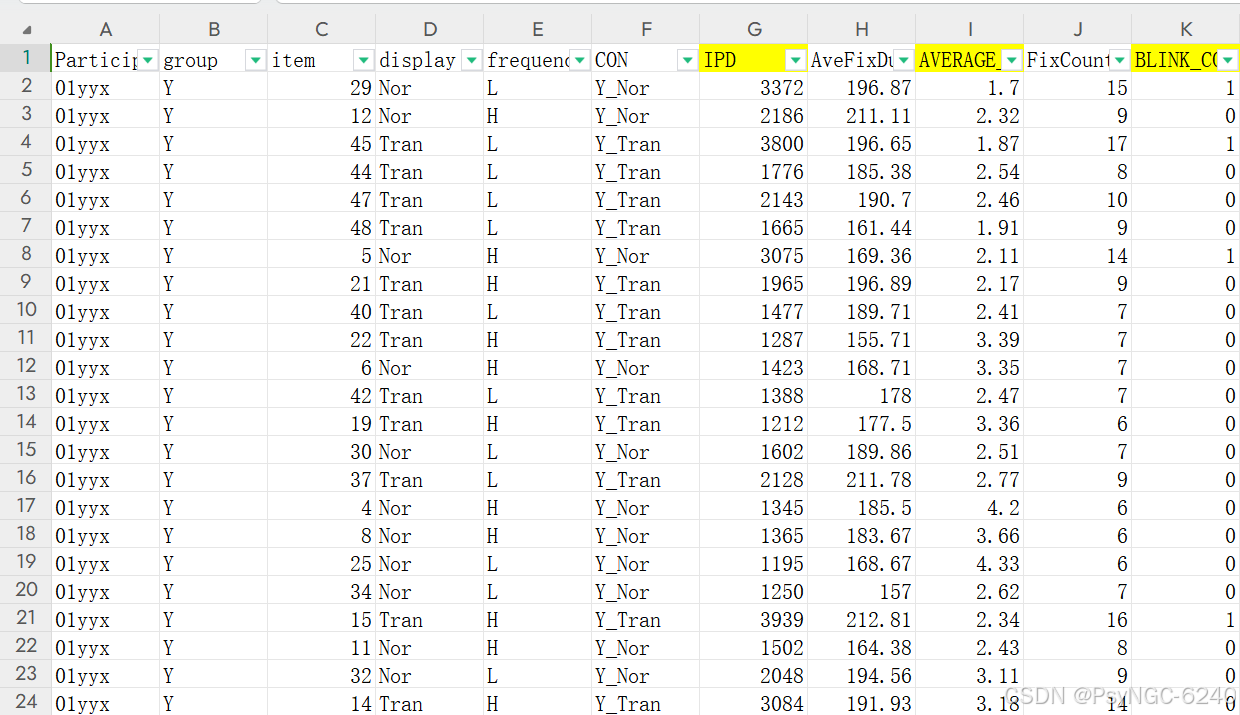Open the filter icon on the display column
This screenshot has height=715, width=1240.
(x=471, y=59)
